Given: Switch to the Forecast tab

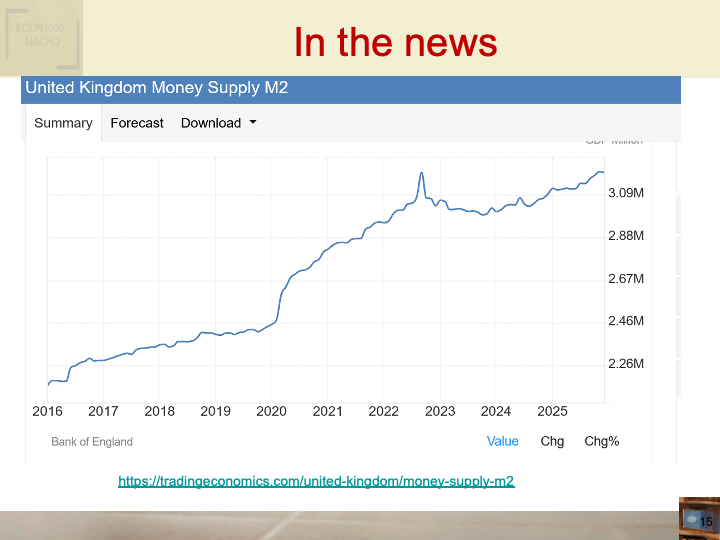Looking at the screenshot, I should point(137,123).
